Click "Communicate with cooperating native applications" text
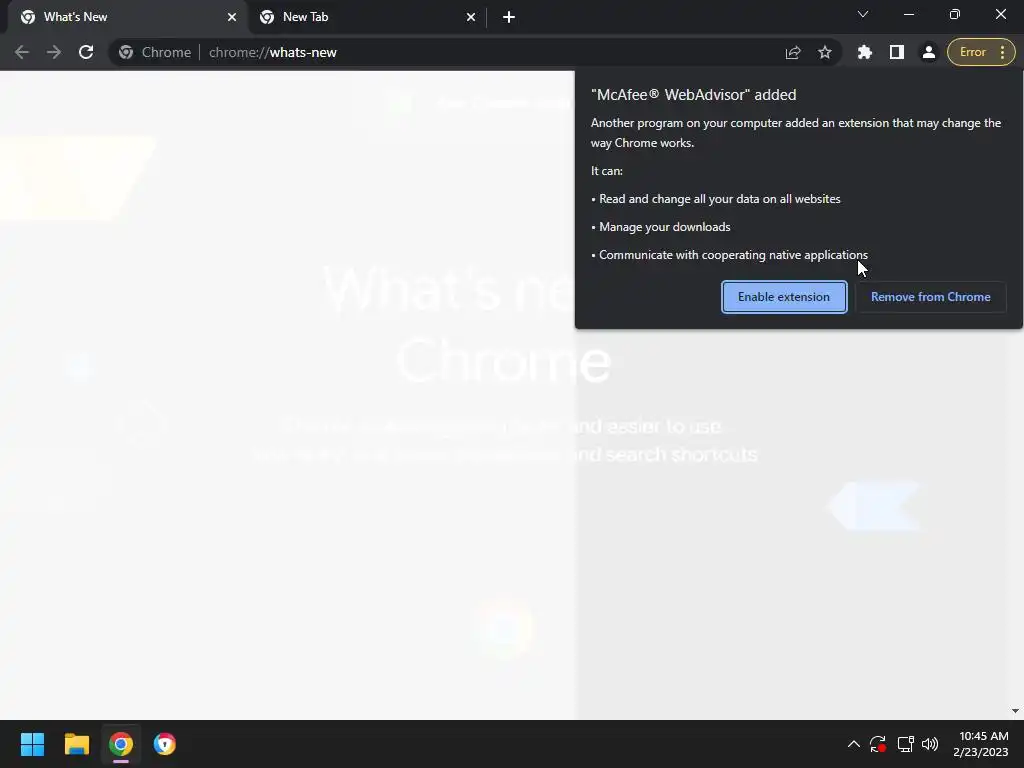1024x768 pixels. coord(733,255)
